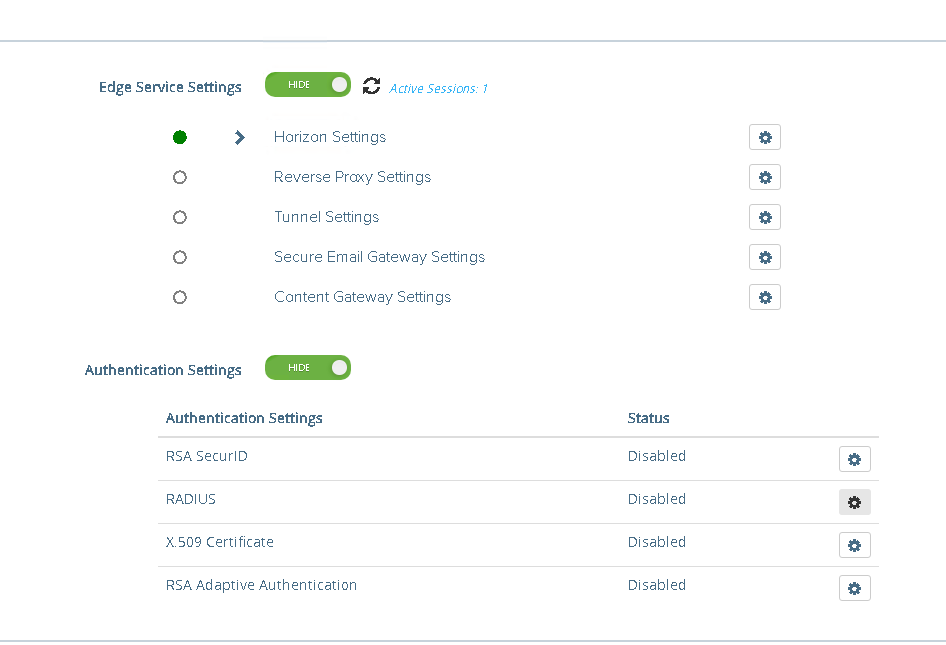The width and height of the screenshot is (946, 645).
Task: Open Secure Email Gateway Settings gear
Action: pyautogui.click(x=764, y=257)
